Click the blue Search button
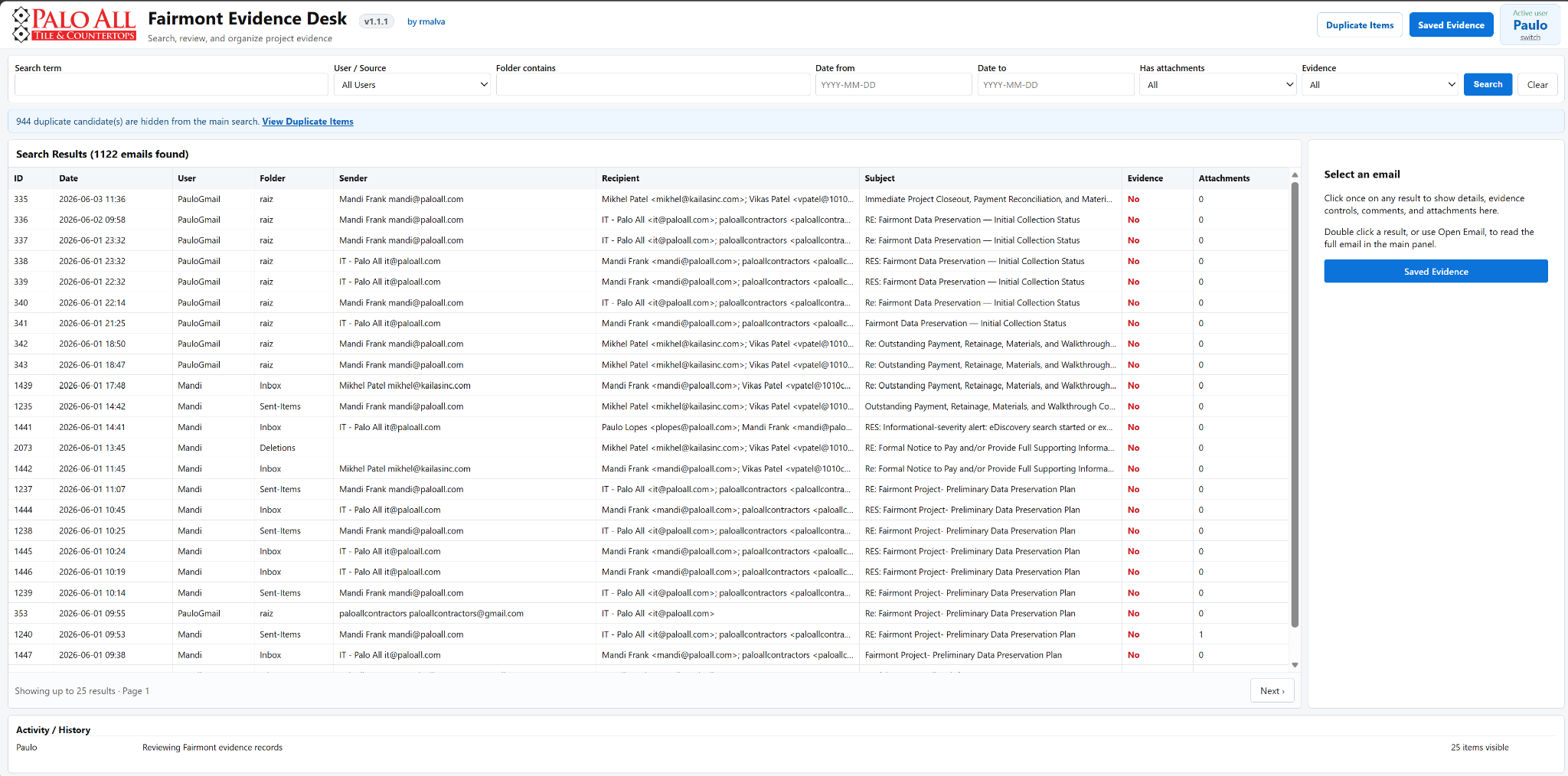1568x776 pixels. pos(1488,84)
